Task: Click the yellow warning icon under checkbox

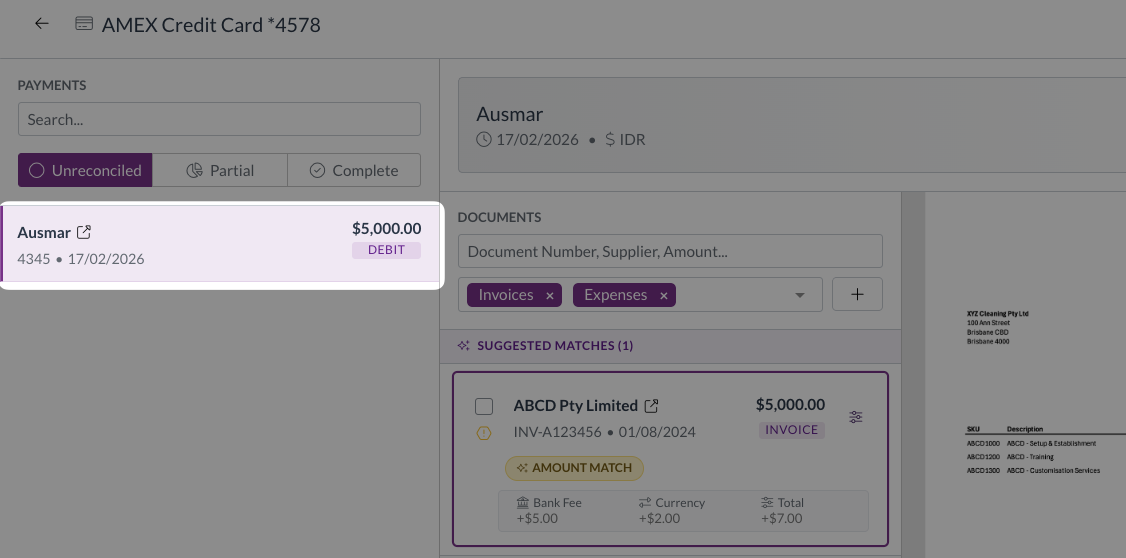Action: pos(484,433)
